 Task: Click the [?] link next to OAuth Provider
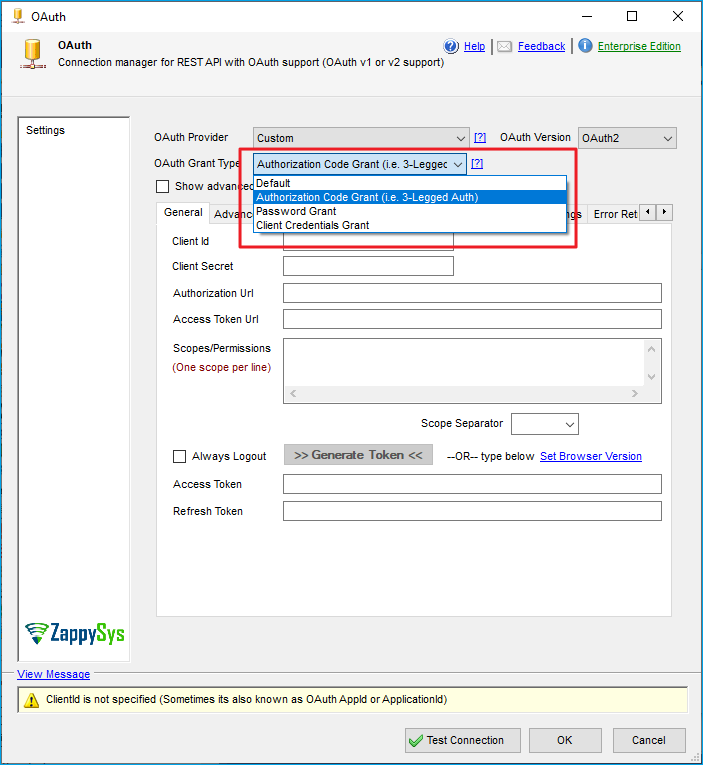tap(480, 138)
